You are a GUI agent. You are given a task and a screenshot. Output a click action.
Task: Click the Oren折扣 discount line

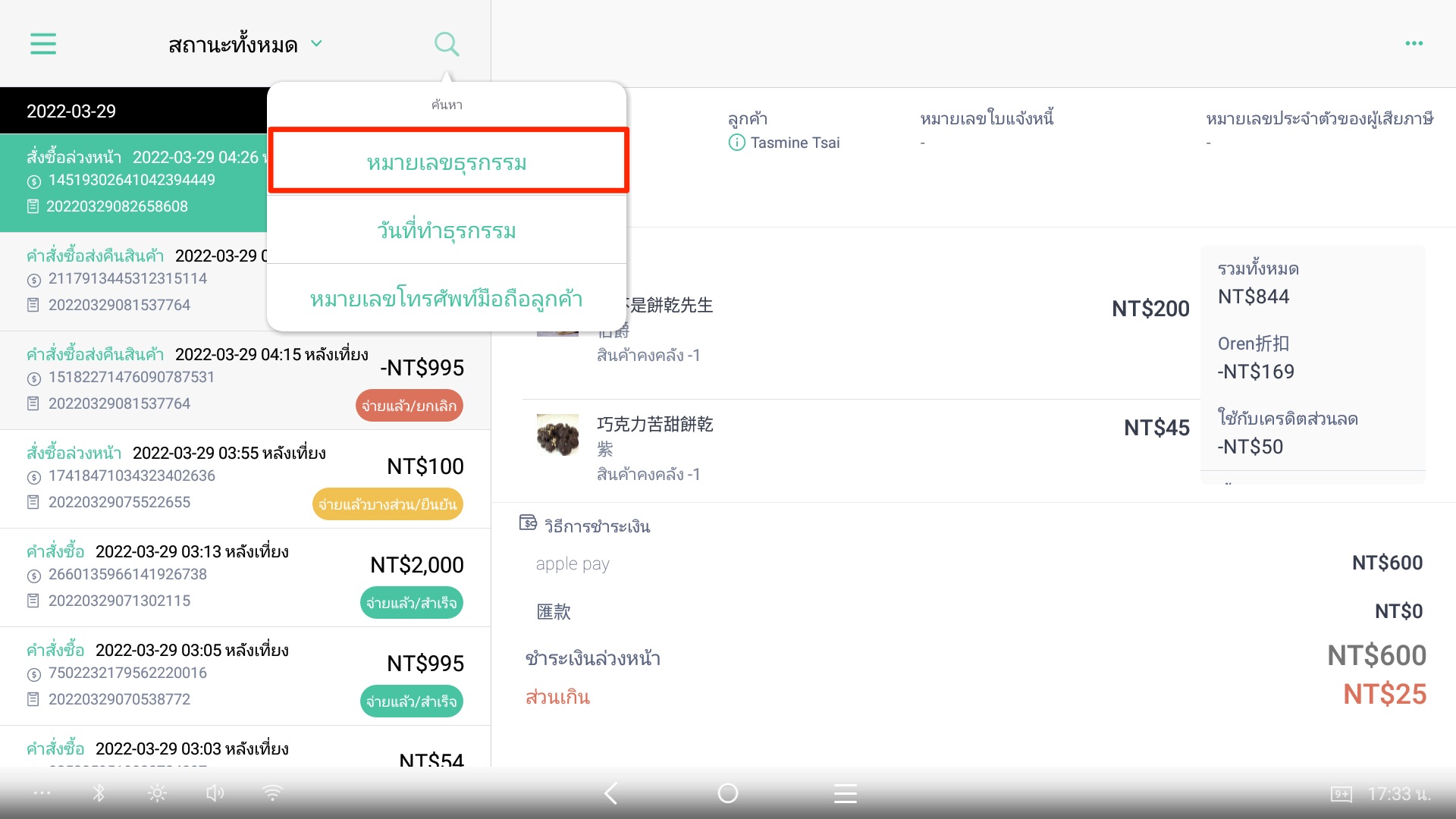point(1256,358)
